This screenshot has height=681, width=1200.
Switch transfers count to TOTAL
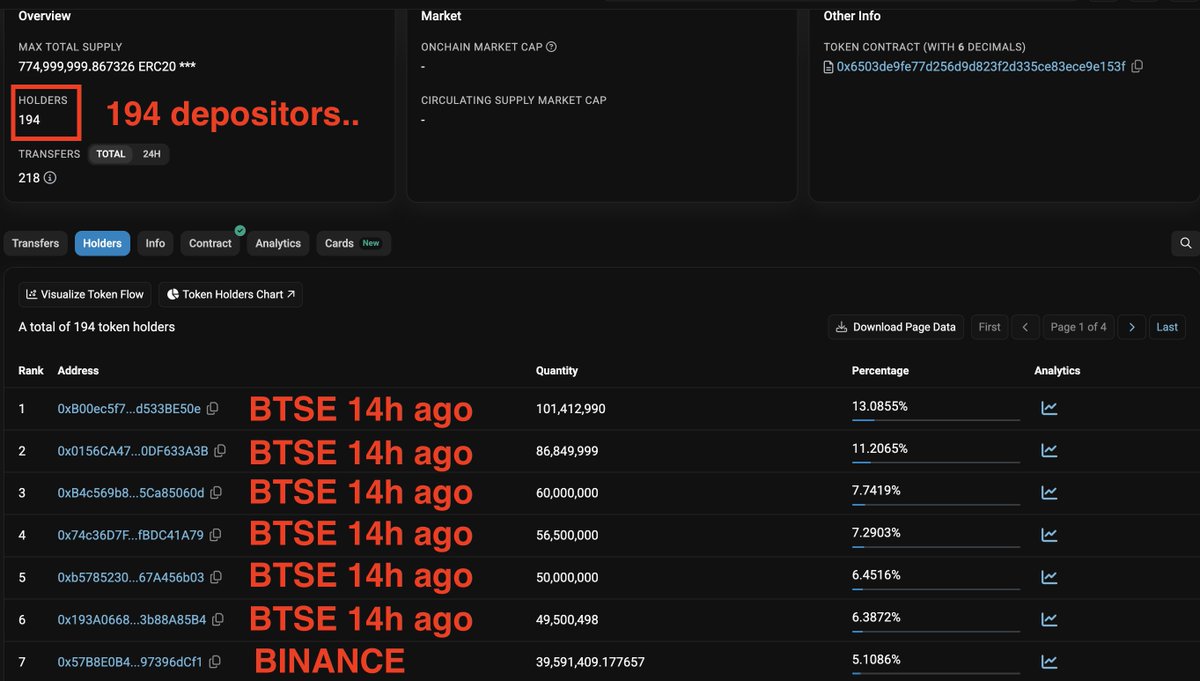point(111,154)
